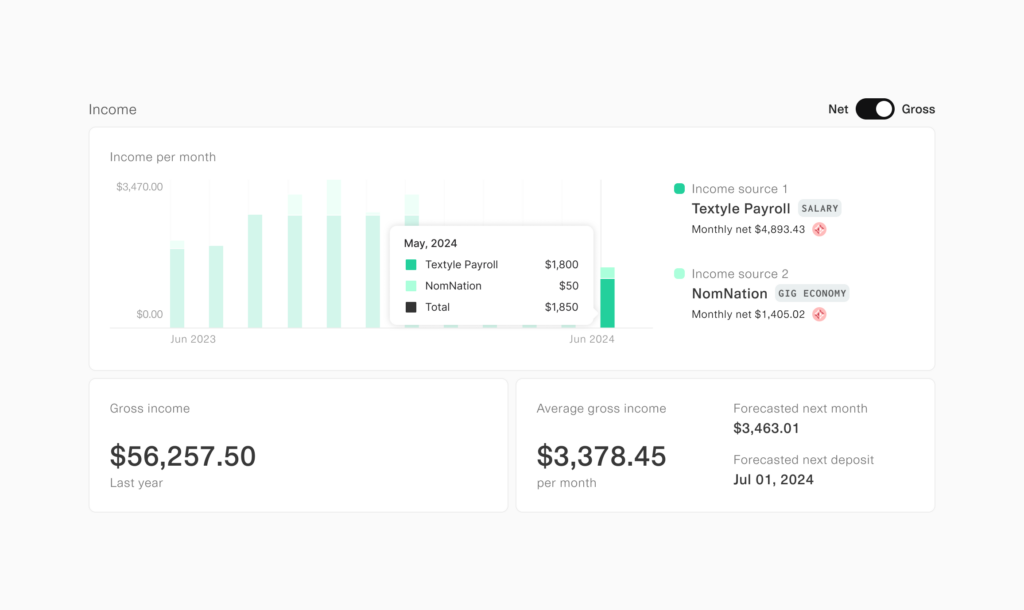Toggle the Net/Gross income switch
Image resolution: width=1024 pixels, height=610 pixels.
(x=875, y=109)
